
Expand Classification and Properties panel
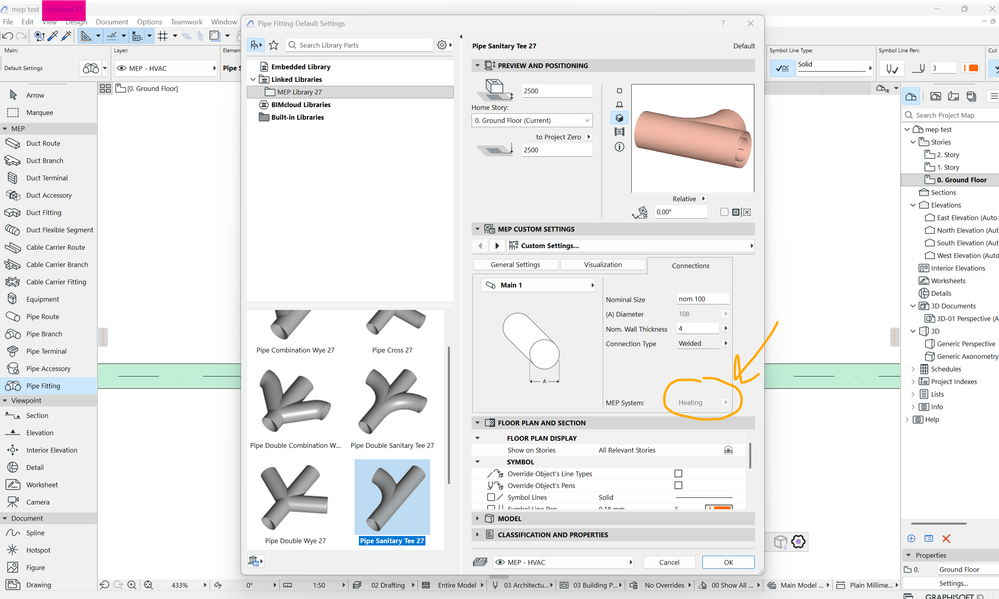point(477,535)
